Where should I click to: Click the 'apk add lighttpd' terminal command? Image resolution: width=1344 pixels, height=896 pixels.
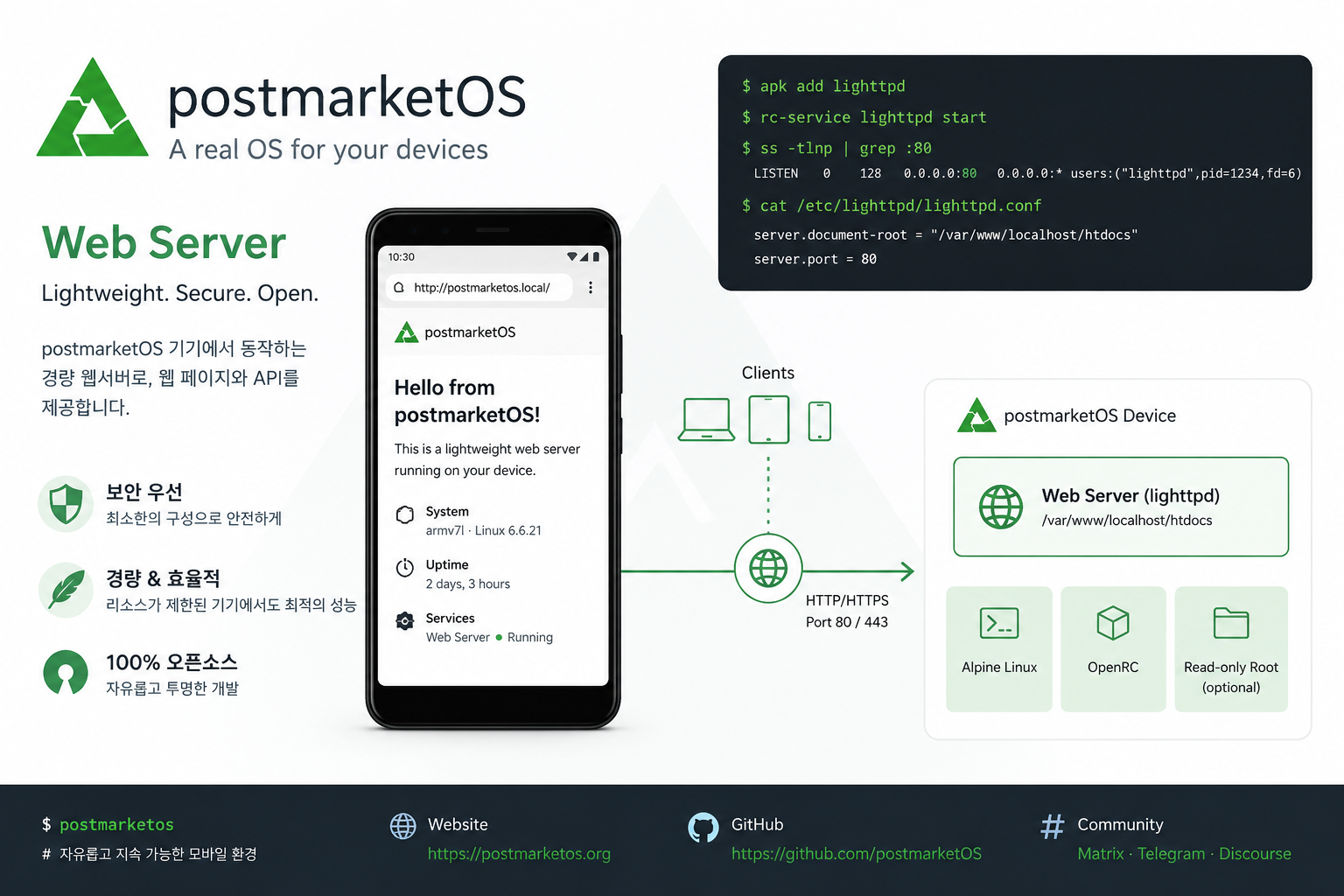click(823, 86)
